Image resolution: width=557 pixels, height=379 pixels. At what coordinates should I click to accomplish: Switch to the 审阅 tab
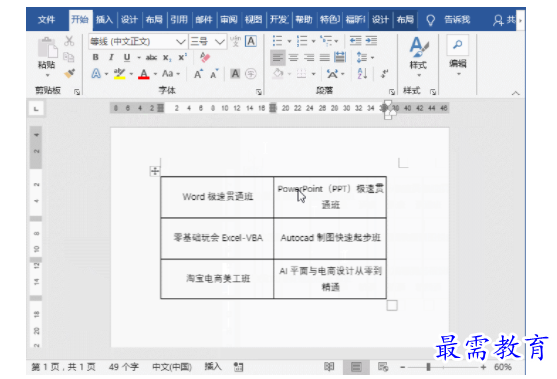click(228, 20)
